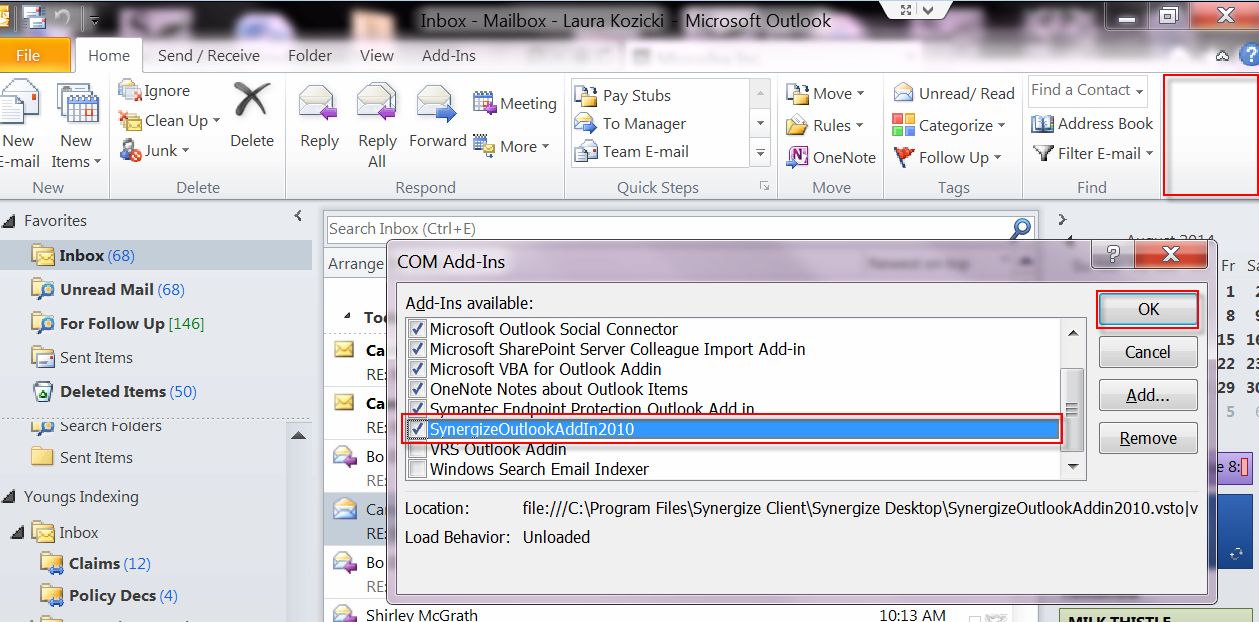
Task: Switch to the Home tab
Action: (x=109, y=56)
